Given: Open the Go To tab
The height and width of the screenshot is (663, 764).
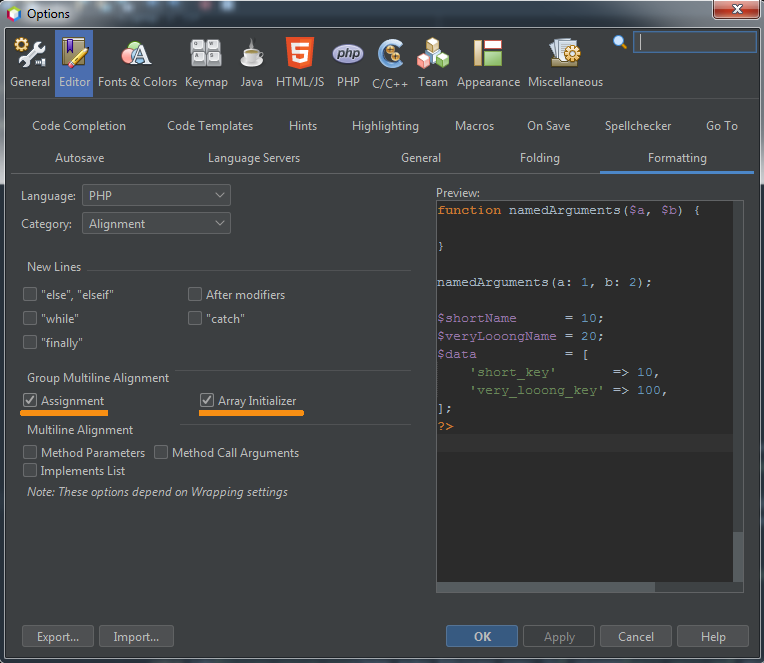Looking at the screenshot, I should point(722,126).
